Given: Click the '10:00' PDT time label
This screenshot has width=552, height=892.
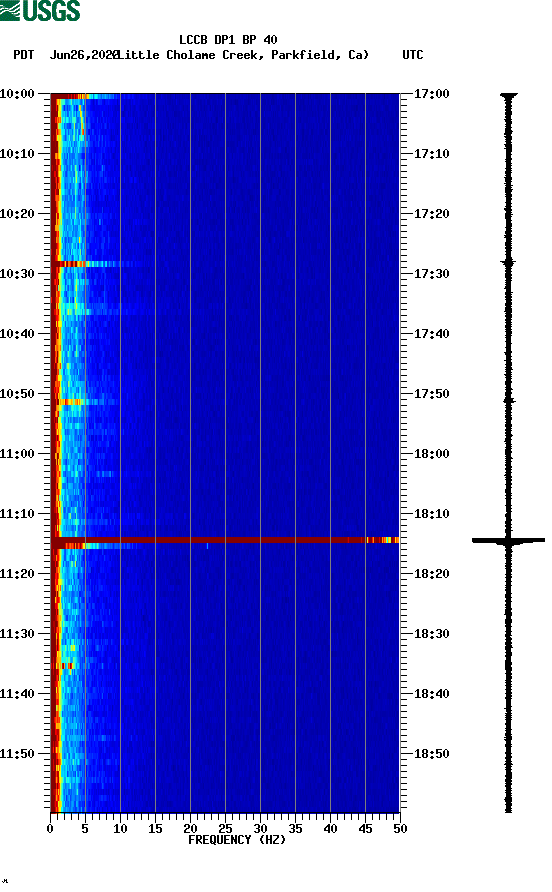Looking at the screenshot, I should 17,93.
